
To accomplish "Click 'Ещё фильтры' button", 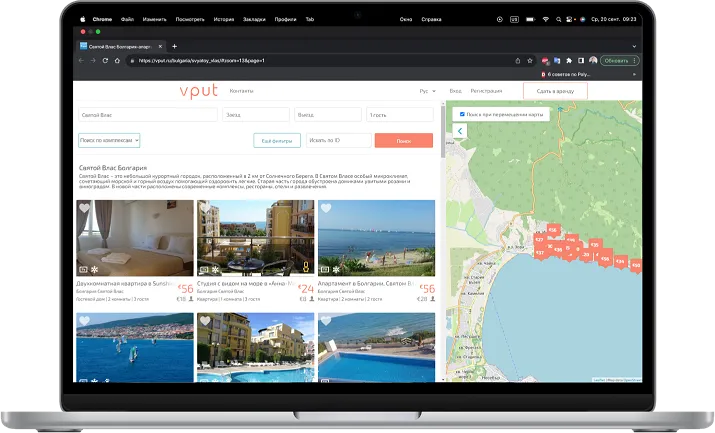I will point(277,141).
